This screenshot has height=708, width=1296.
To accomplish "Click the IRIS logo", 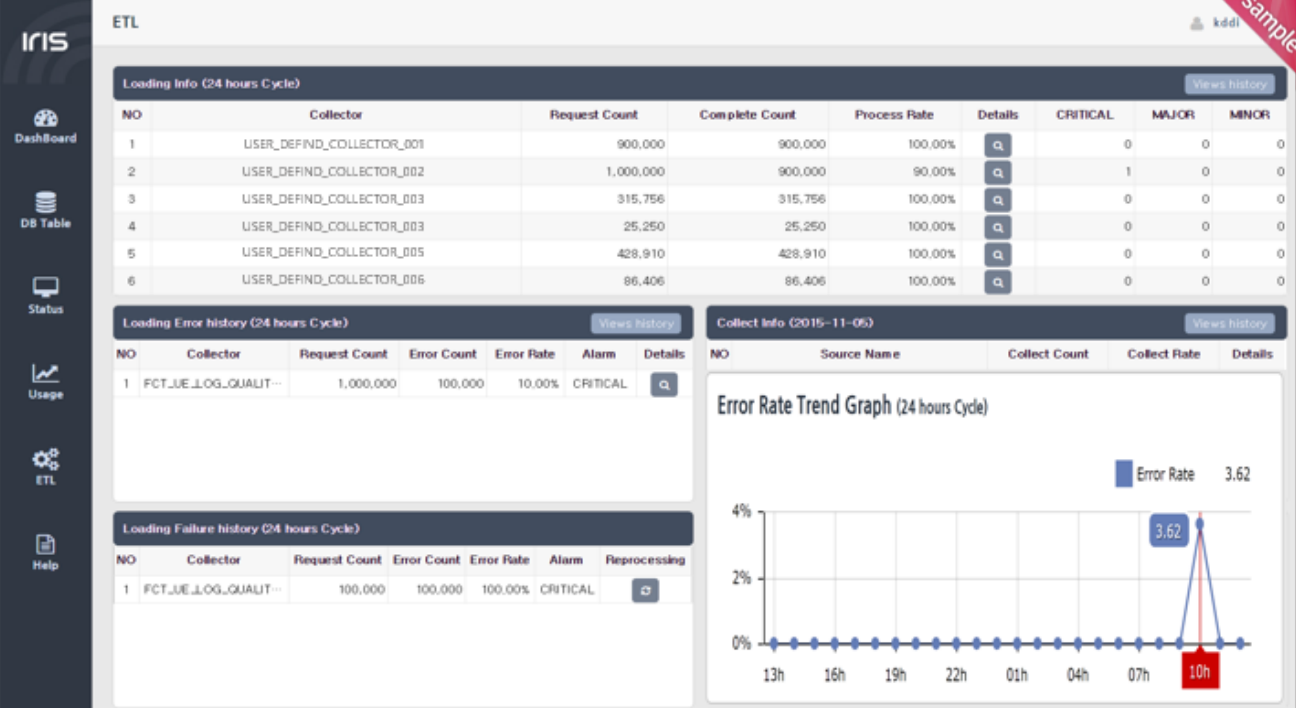I will pos(46,41).
